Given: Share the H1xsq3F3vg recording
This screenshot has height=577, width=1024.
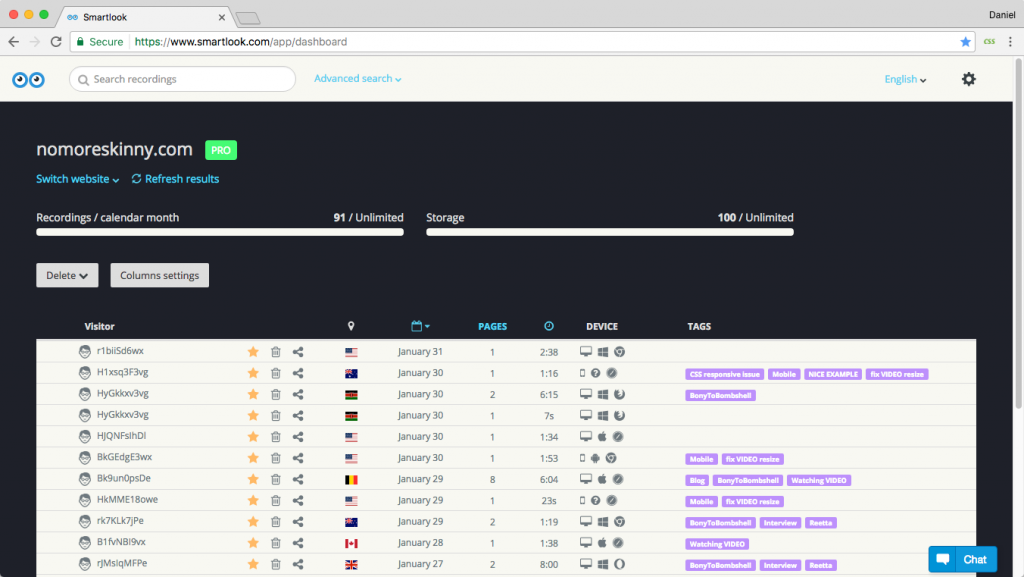Looking at the screenshot, I should tap(298, 373).
